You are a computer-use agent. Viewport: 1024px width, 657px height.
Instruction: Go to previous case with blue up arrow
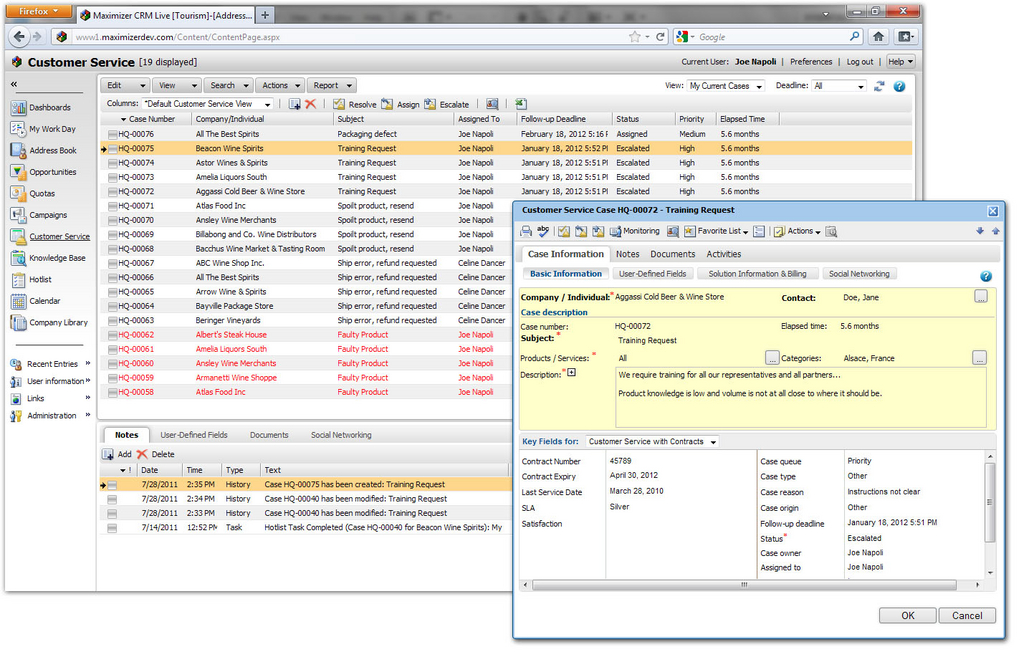pyautogui.click(x=995, y=231)
